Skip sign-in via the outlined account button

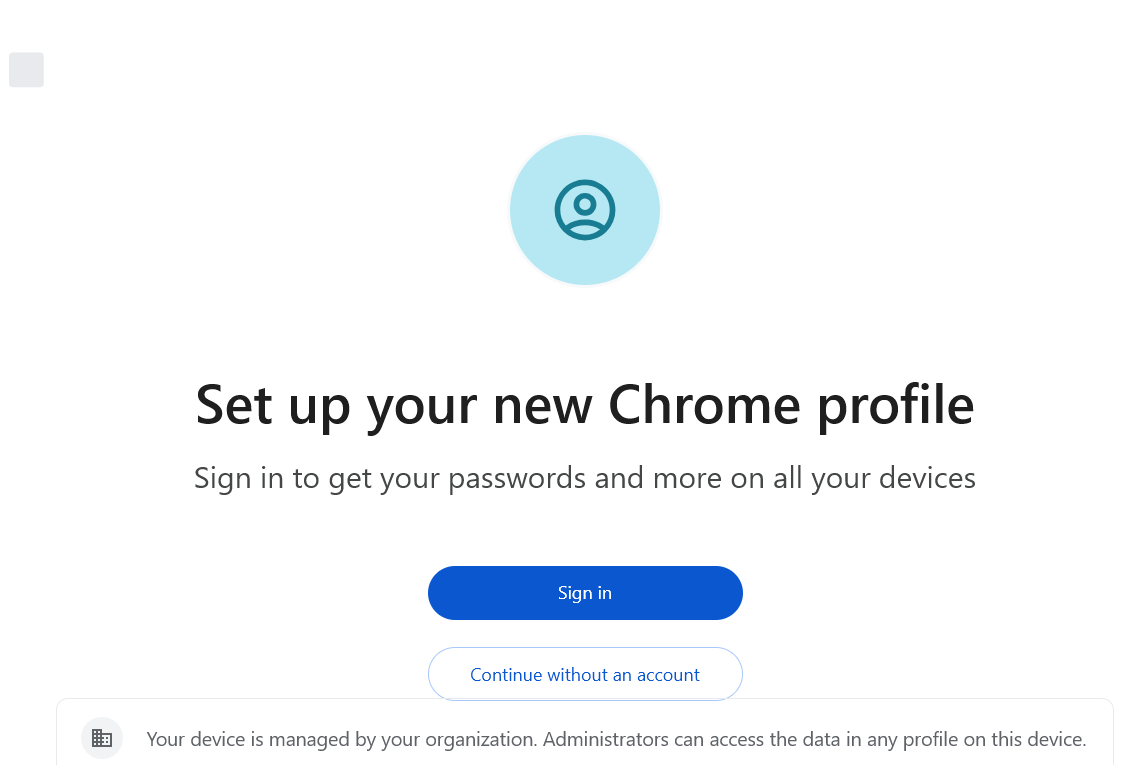pos(585,675)
